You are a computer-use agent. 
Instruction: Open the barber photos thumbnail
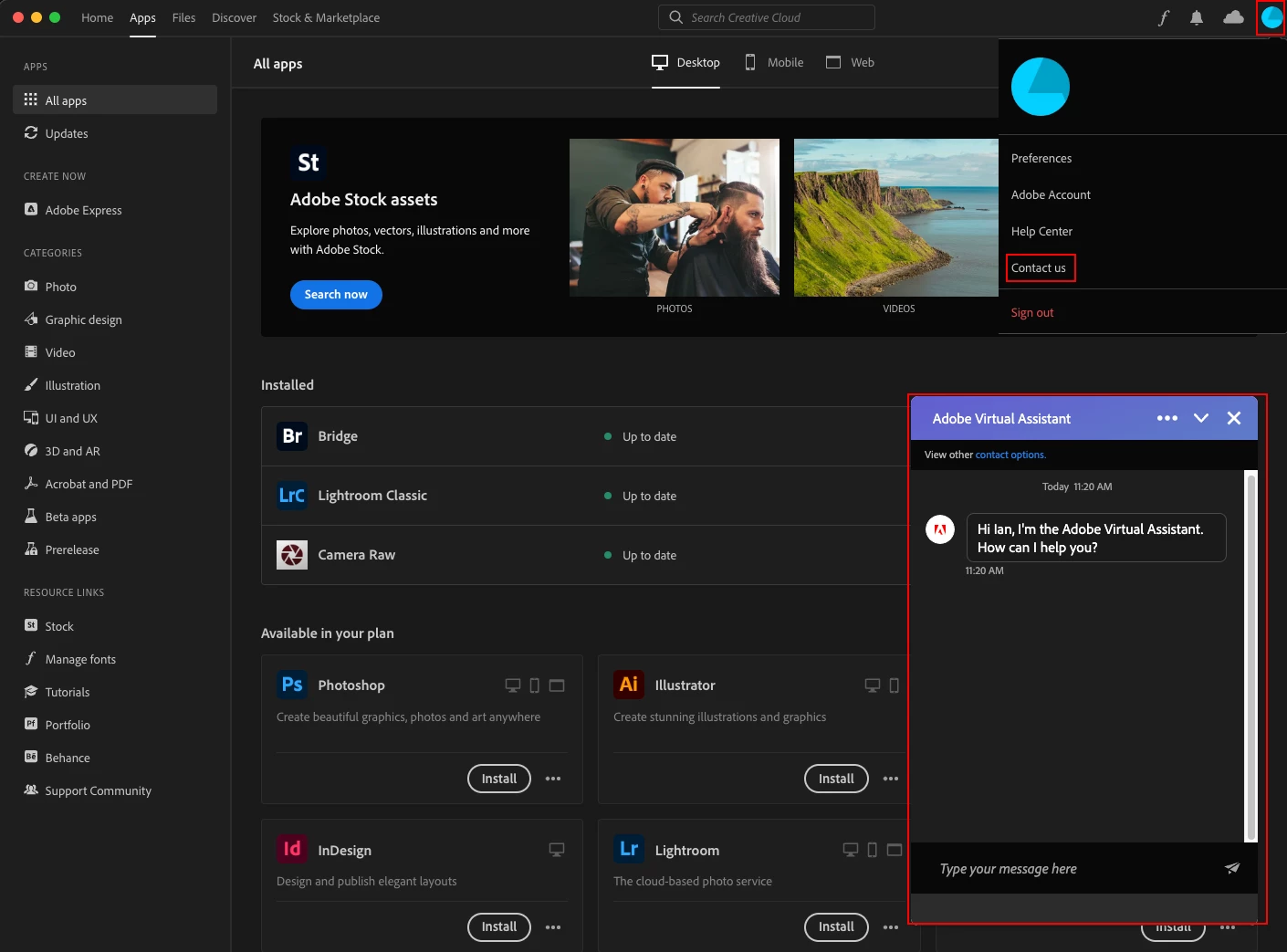(x=675, y=217)
